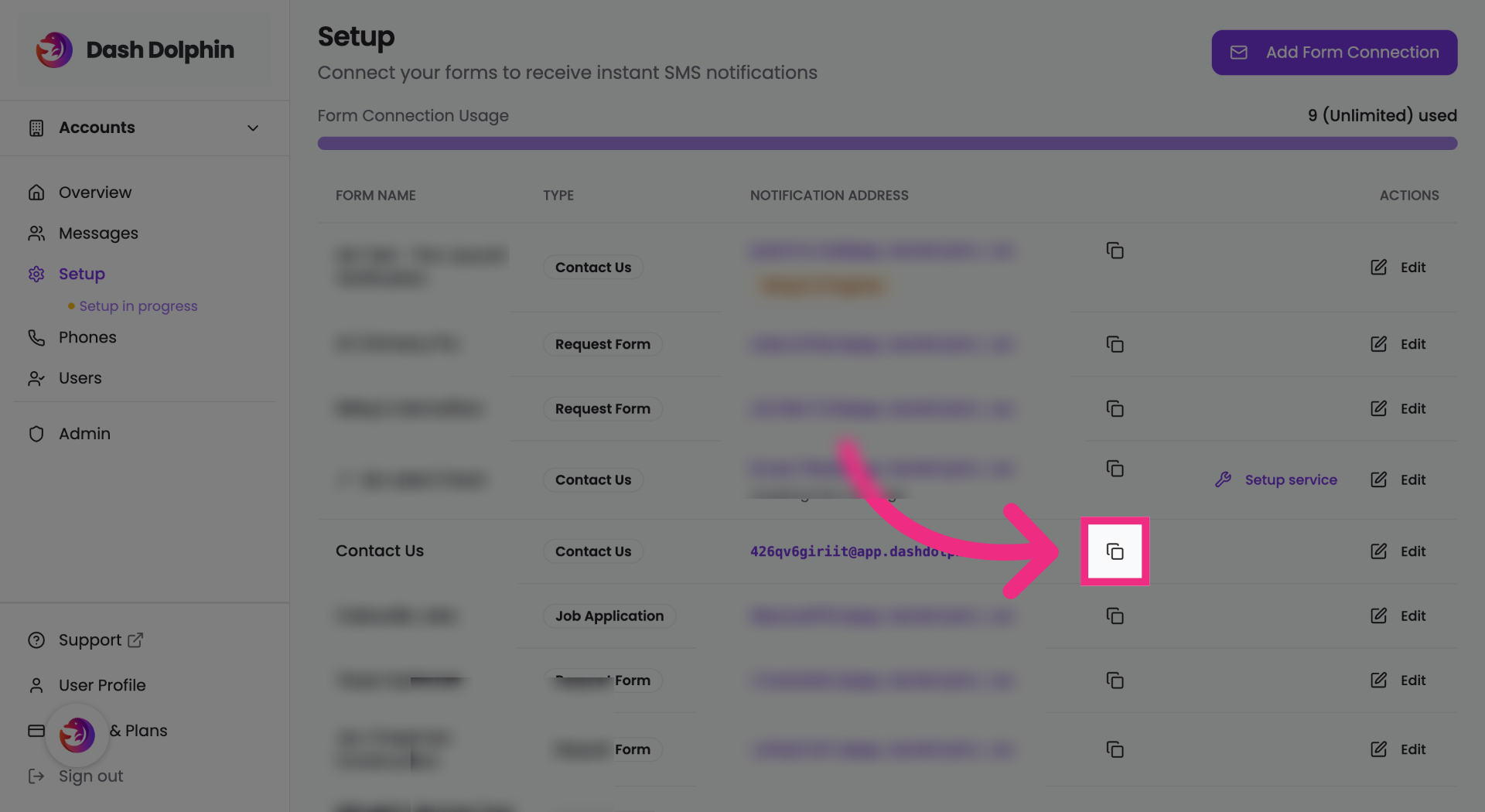Copy address in the Job Application row
The width and height of the screenshot is (1485, 812).
(1115, 616)
